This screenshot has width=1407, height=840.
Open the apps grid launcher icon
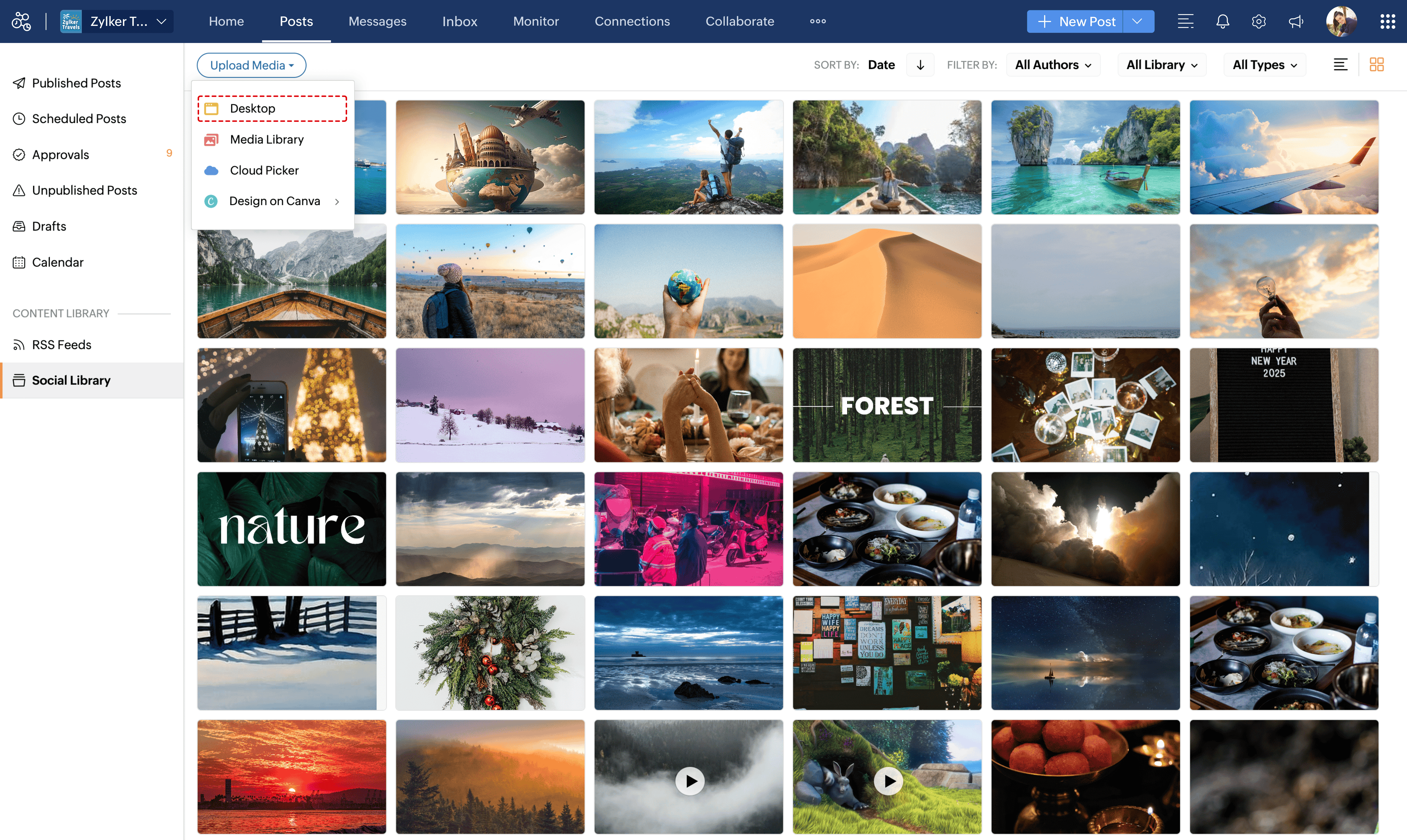pos(1387,21)
